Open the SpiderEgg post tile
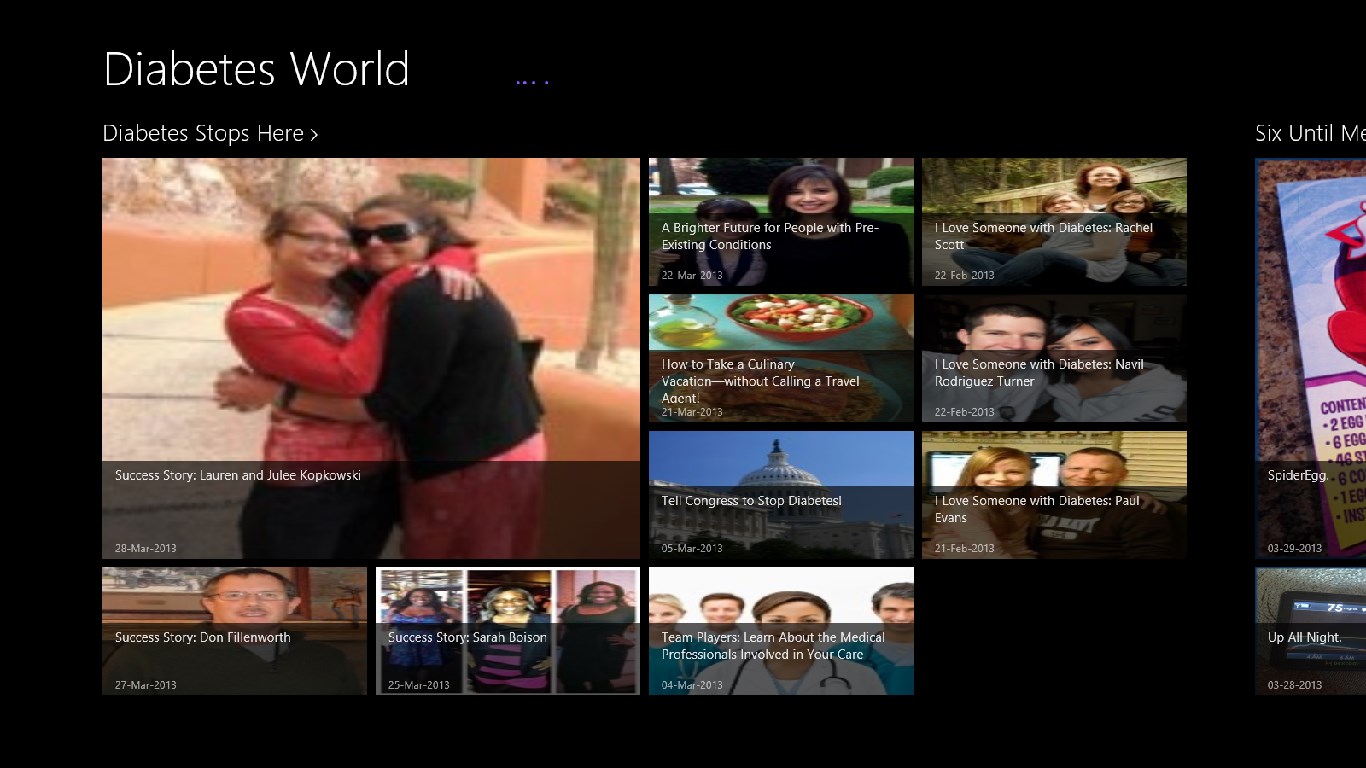Image resolution: width=1366 pixels, height=768 pixels. [x=1310, y=357]
